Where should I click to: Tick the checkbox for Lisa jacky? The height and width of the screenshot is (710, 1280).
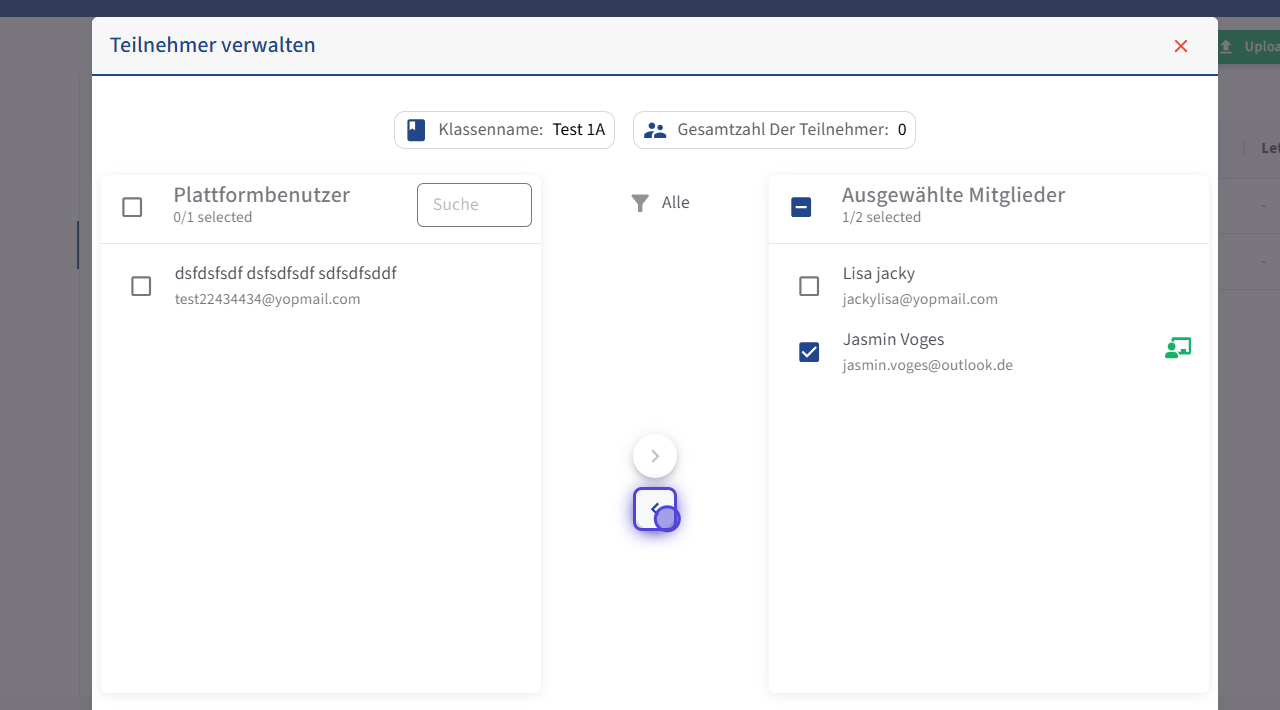(809, 286)
